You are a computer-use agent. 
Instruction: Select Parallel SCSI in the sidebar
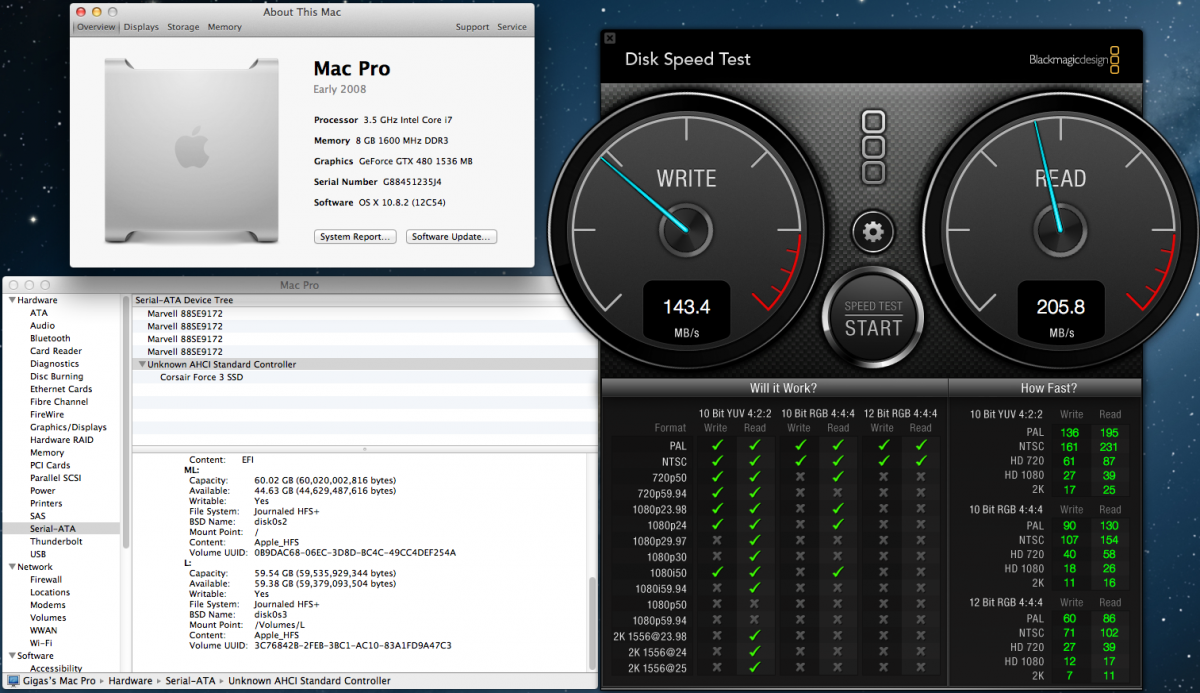(56, 478)
